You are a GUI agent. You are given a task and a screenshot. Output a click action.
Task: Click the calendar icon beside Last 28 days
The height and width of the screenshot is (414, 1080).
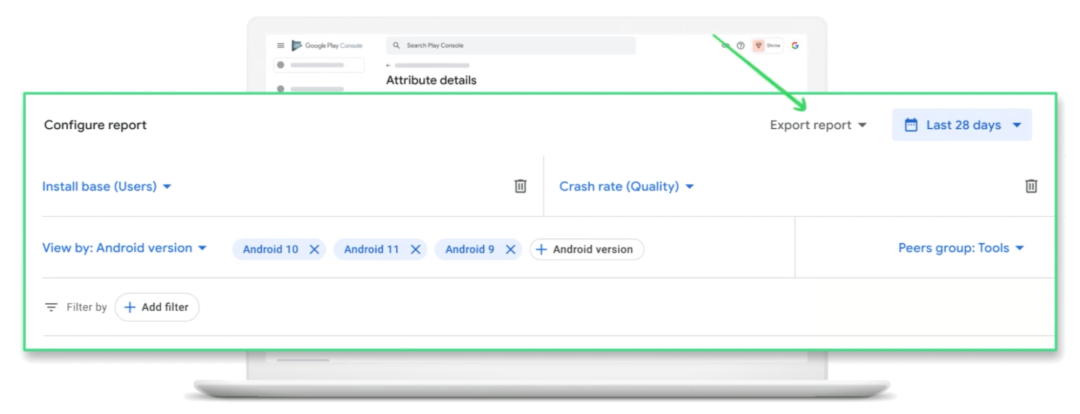[x=911, y=125]
